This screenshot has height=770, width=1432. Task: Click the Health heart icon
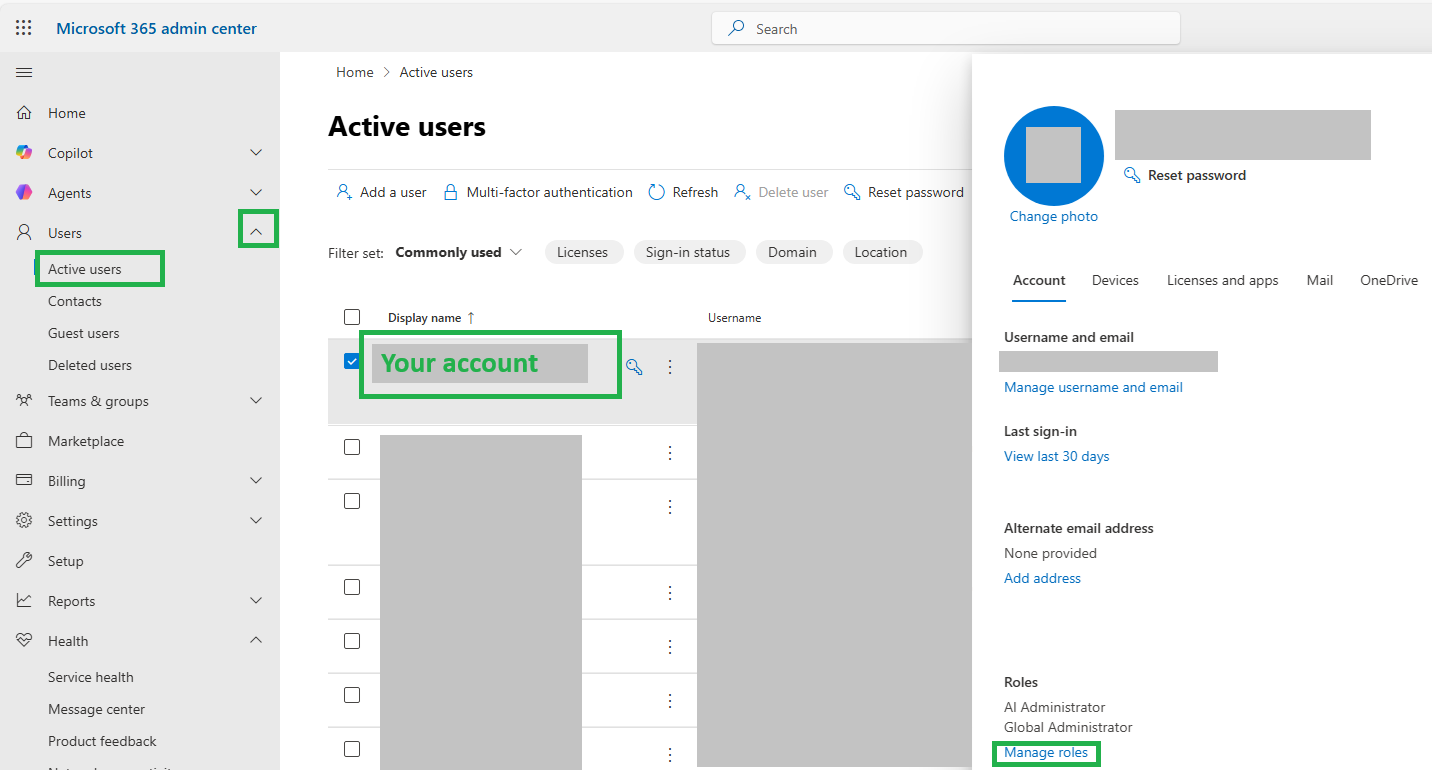click(24, 641)
